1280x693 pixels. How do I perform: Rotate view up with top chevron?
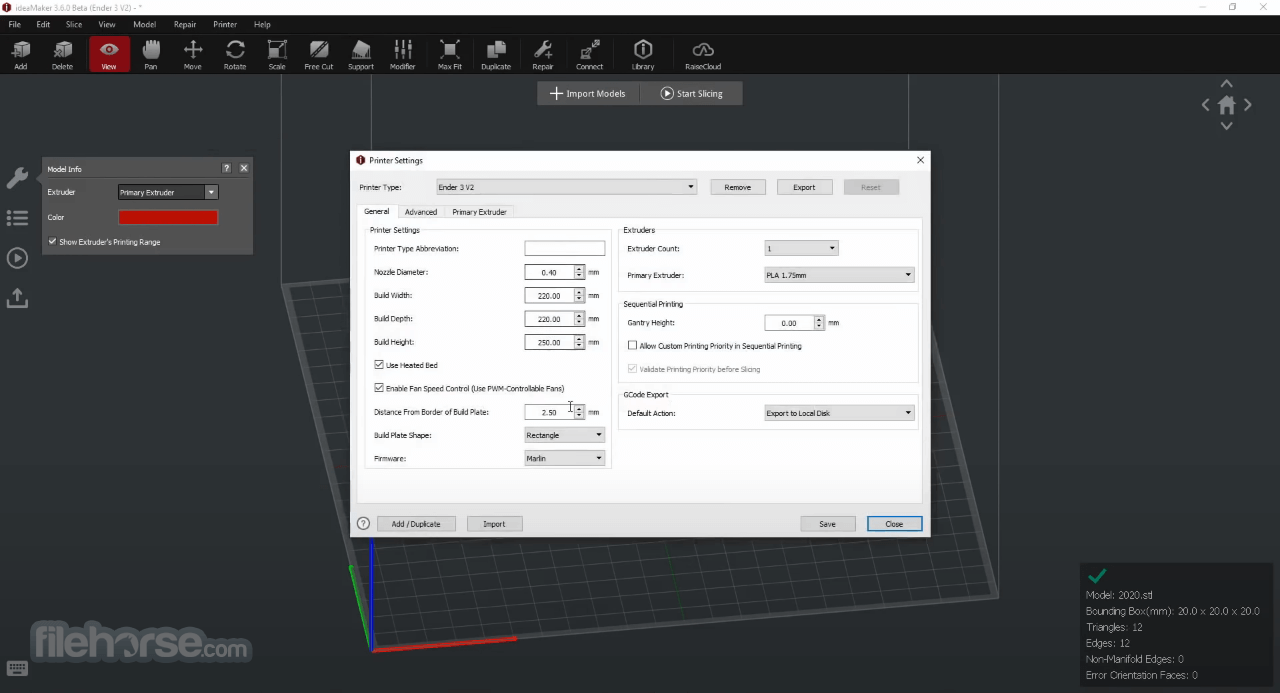pyautogui.click(x=1227, y=84)
